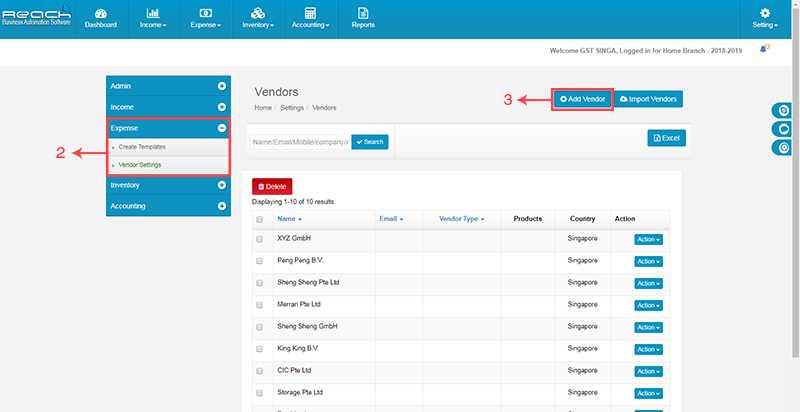
Task: Open the Reports document icon
Action: point(363,14)
